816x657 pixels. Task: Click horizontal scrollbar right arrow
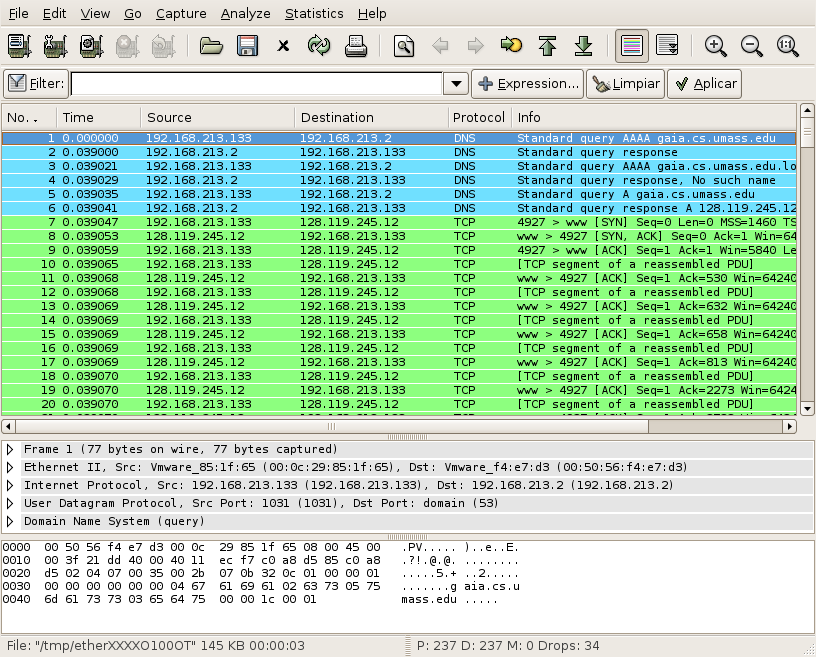[x=789, y=426]
